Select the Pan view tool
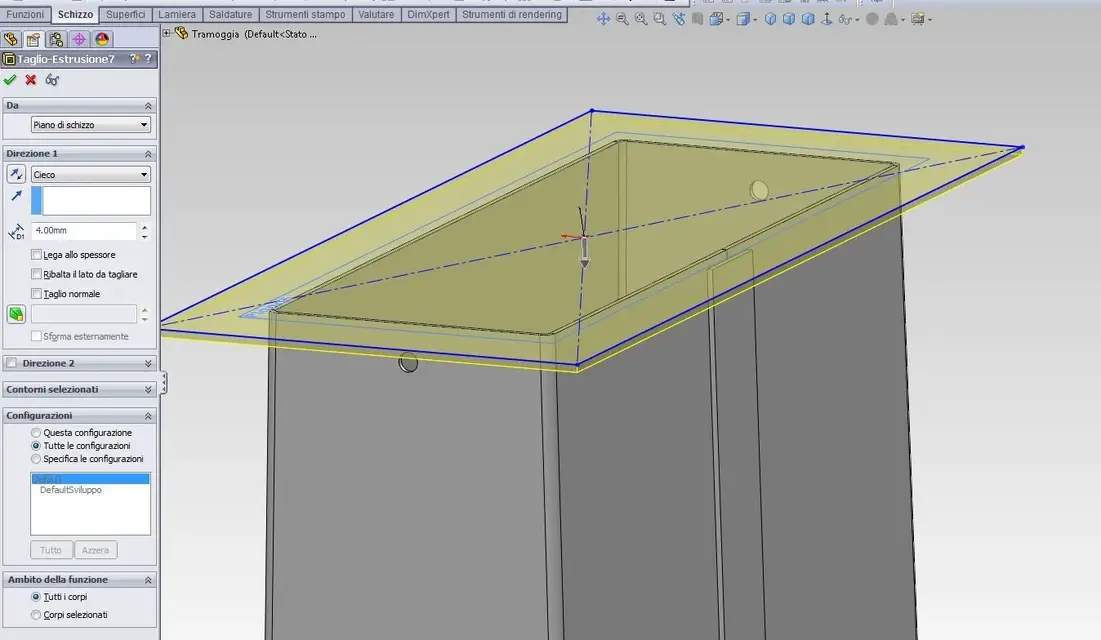The image size is (1101, 640). 603,19
